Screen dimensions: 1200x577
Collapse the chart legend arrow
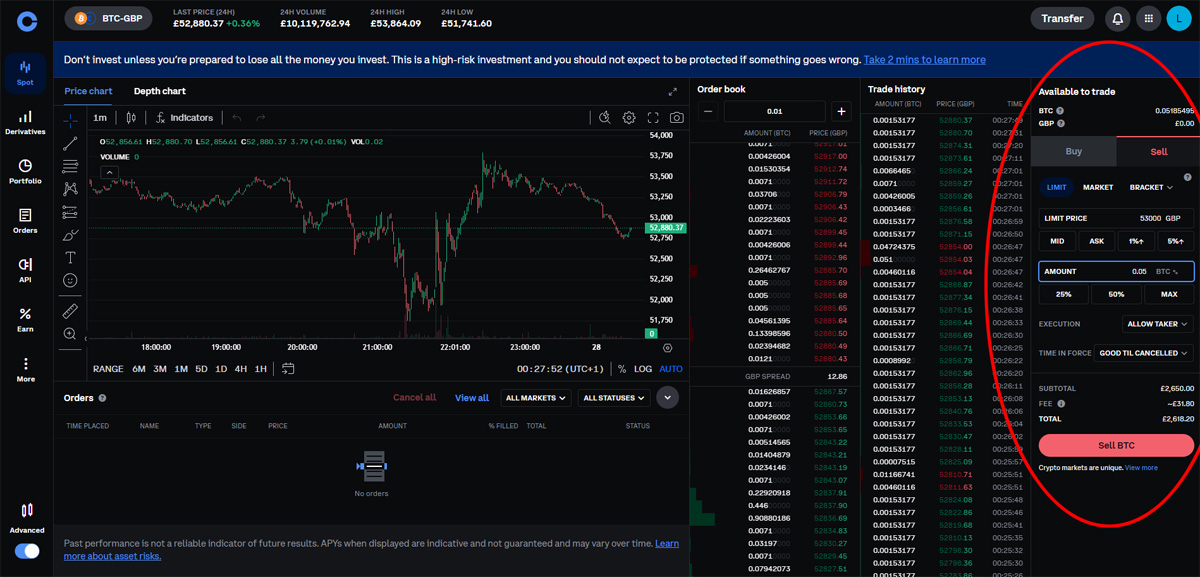coord(110,172)
